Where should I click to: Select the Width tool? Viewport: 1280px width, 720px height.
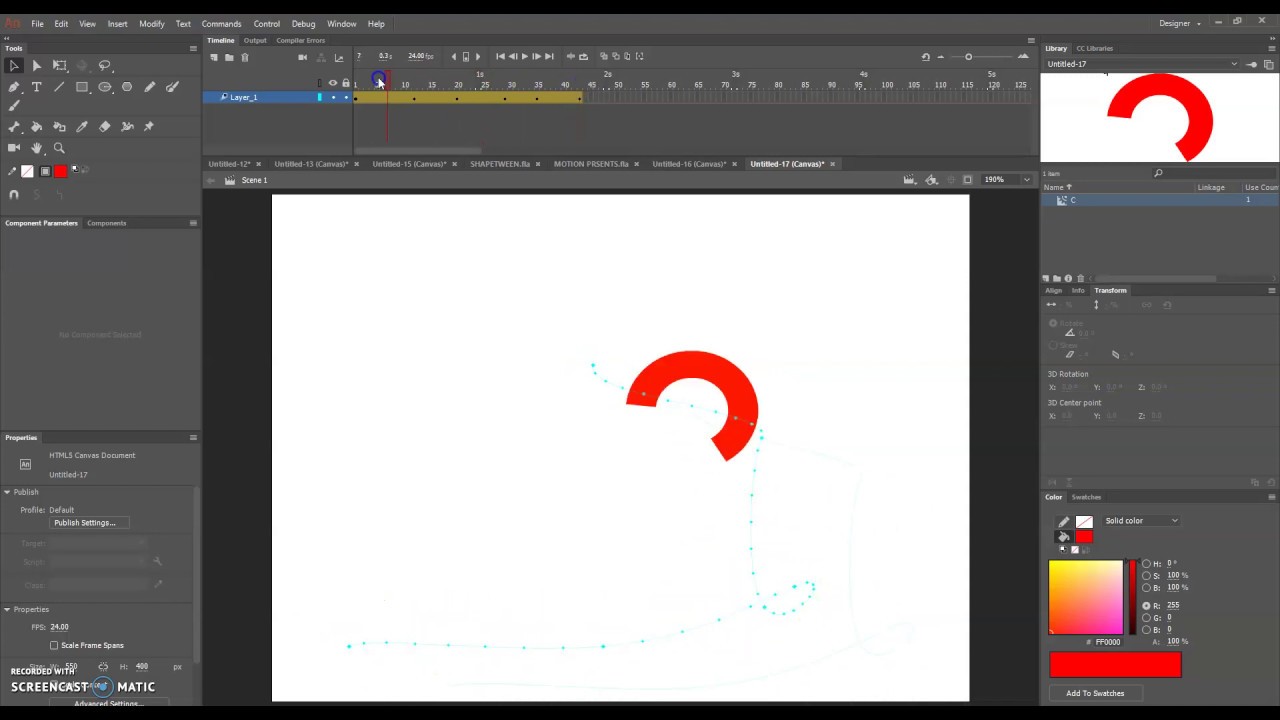[x=127, y=127]
